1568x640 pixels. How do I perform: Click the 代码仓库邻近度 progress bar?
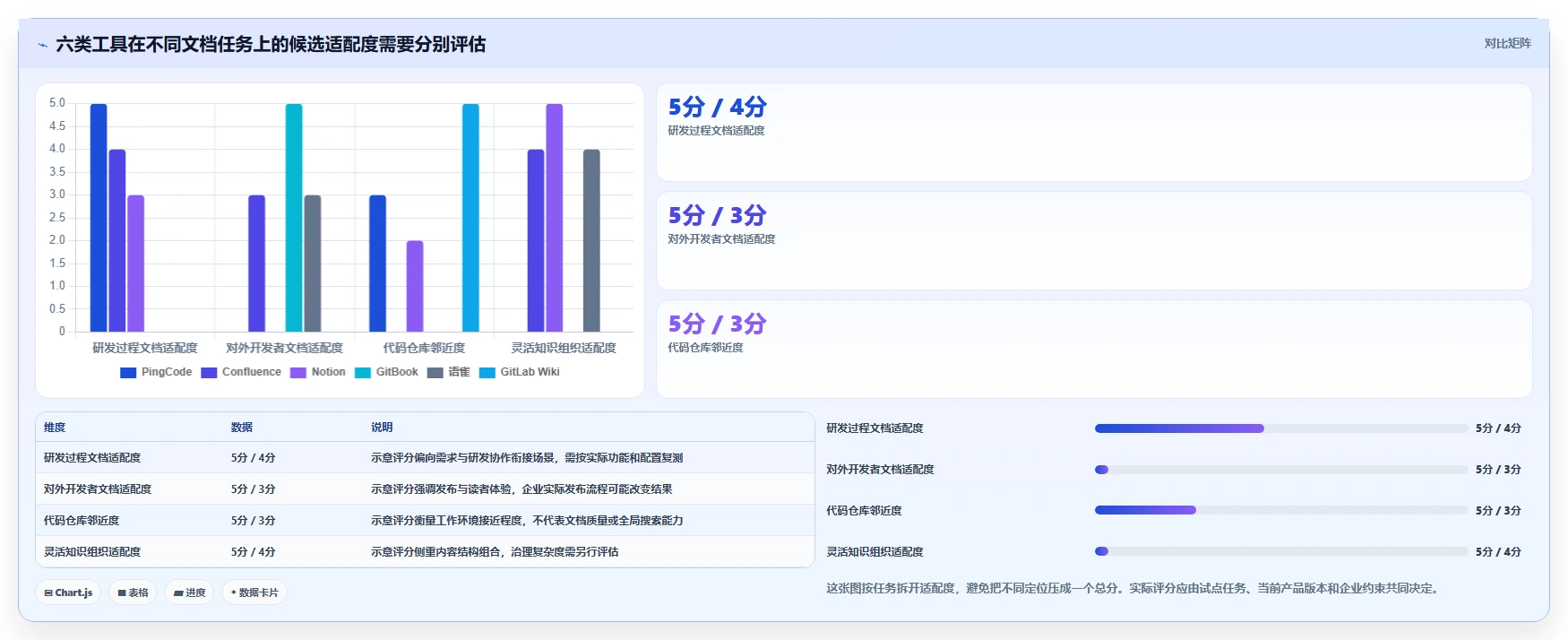(1281, 511)
